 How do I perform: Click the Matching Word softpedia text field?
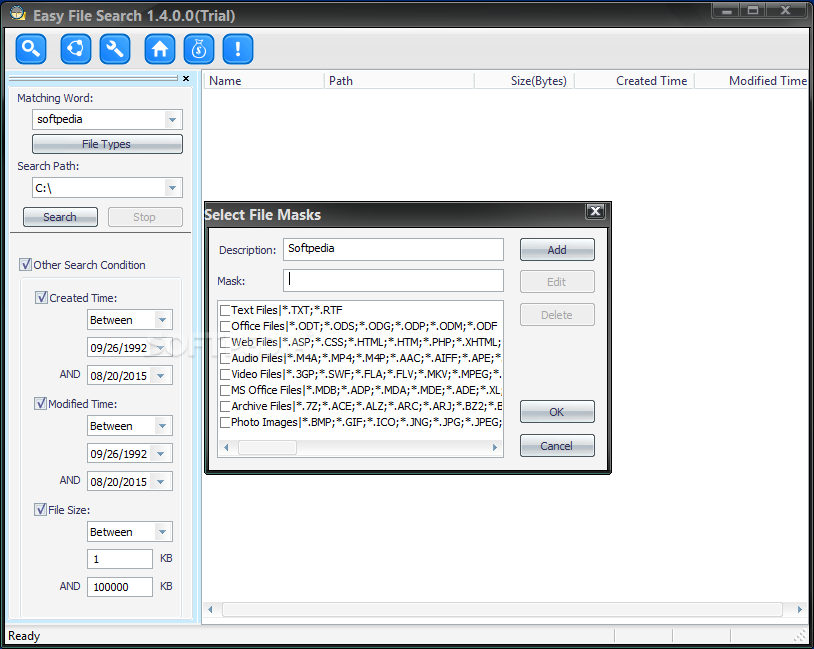point(99,119)
